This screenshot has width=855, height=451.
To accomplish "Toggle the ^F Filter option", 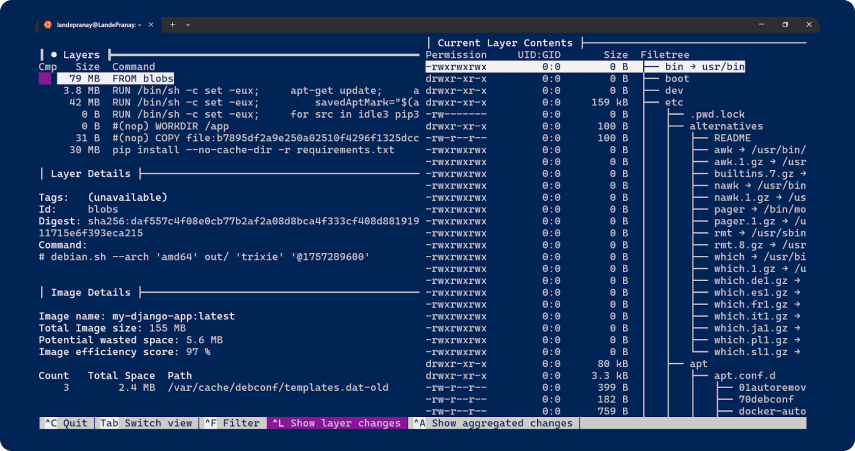I will click(x=232, y=423).
